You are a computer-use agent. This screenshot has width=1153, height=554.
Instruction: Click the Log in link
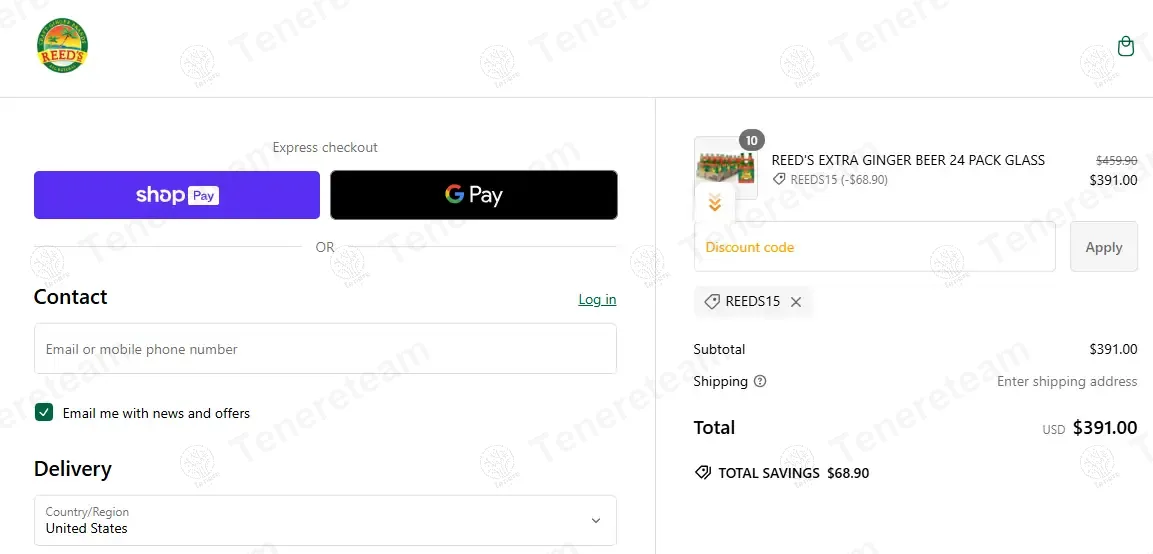(597, 299)
